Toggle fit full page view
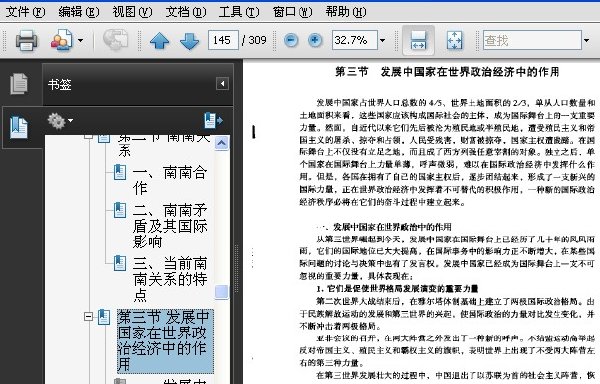This screenshot has width=600, height=384. click(454, 40)
